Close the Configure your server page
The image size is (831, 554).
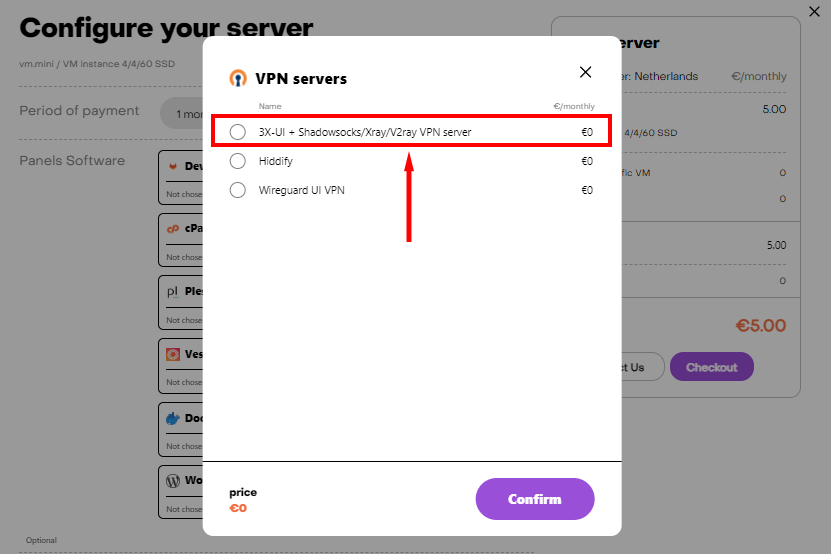[814, 12]
